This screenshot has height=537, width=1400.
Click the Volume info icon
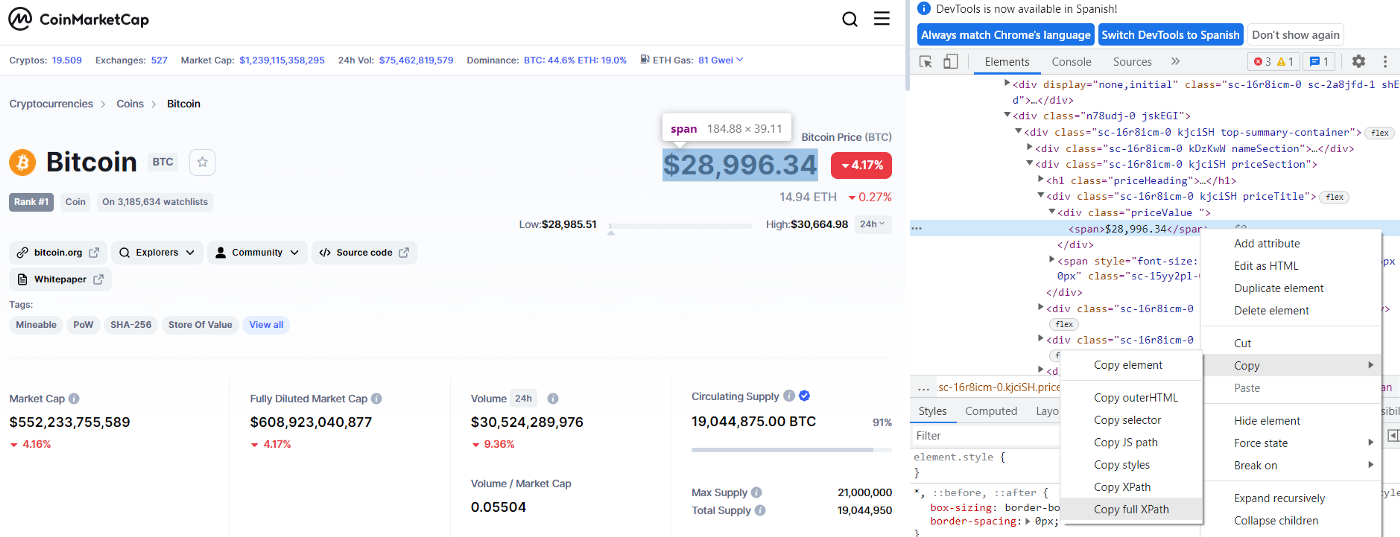(553, 398)
